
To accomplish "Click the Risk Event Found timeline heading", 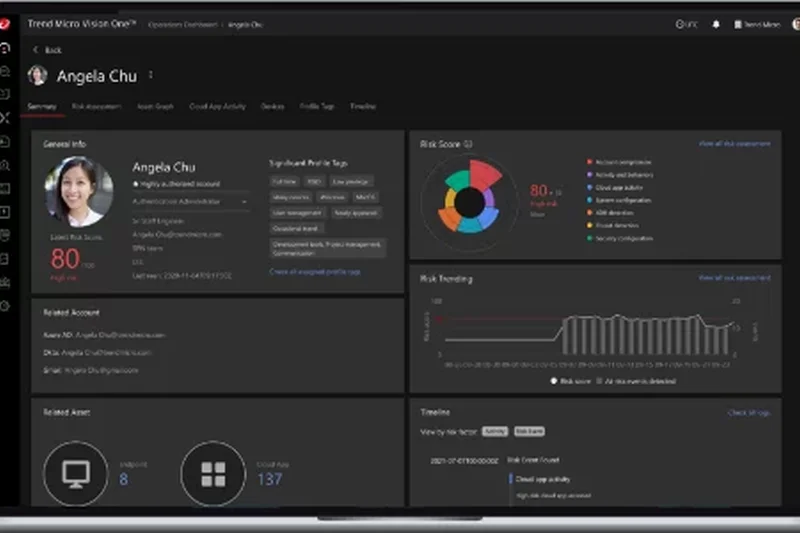I will (x=533, y=460).
